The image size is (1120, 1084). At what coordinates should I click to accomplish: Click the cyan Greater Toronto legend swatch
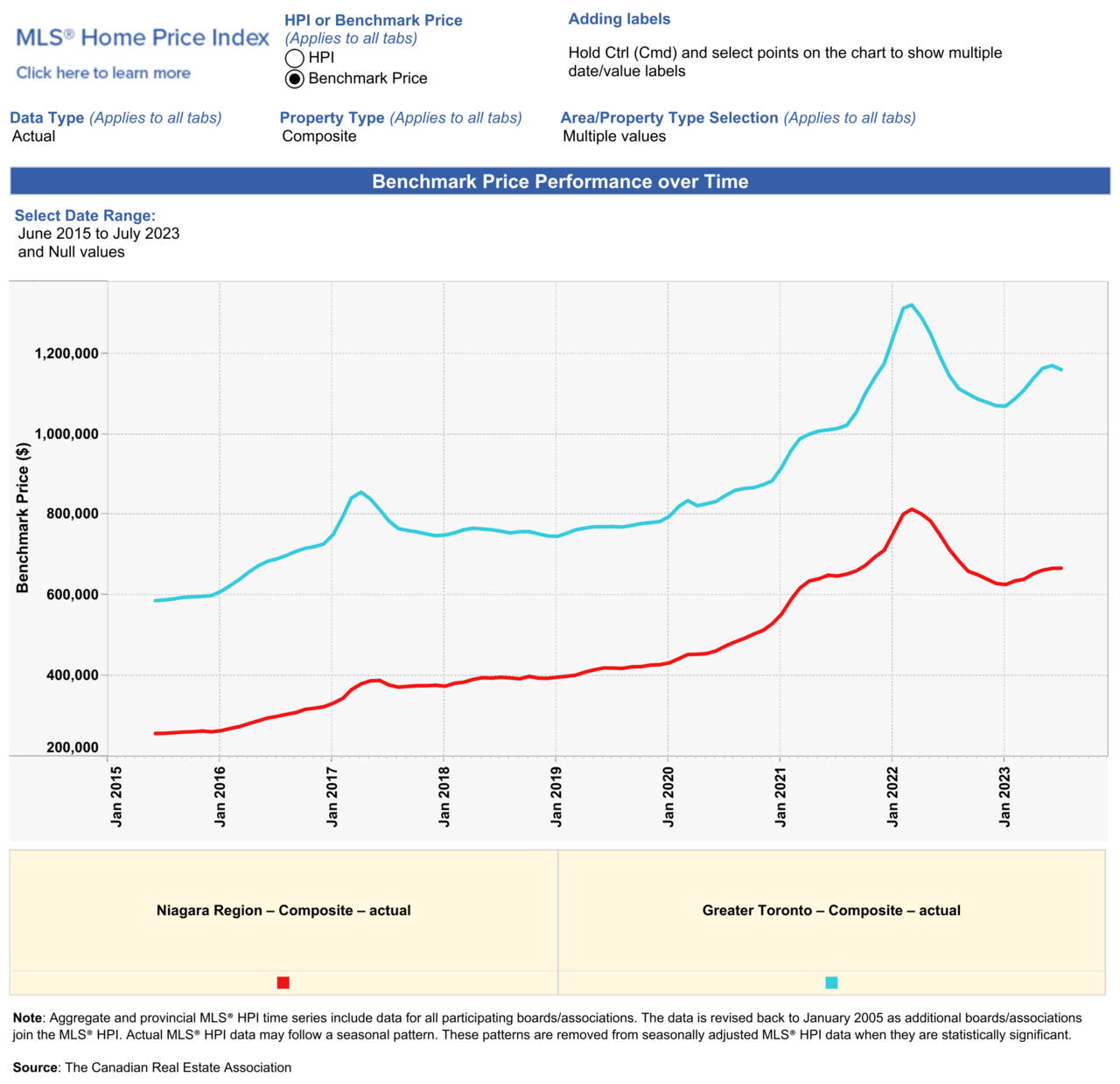(832, 983)
